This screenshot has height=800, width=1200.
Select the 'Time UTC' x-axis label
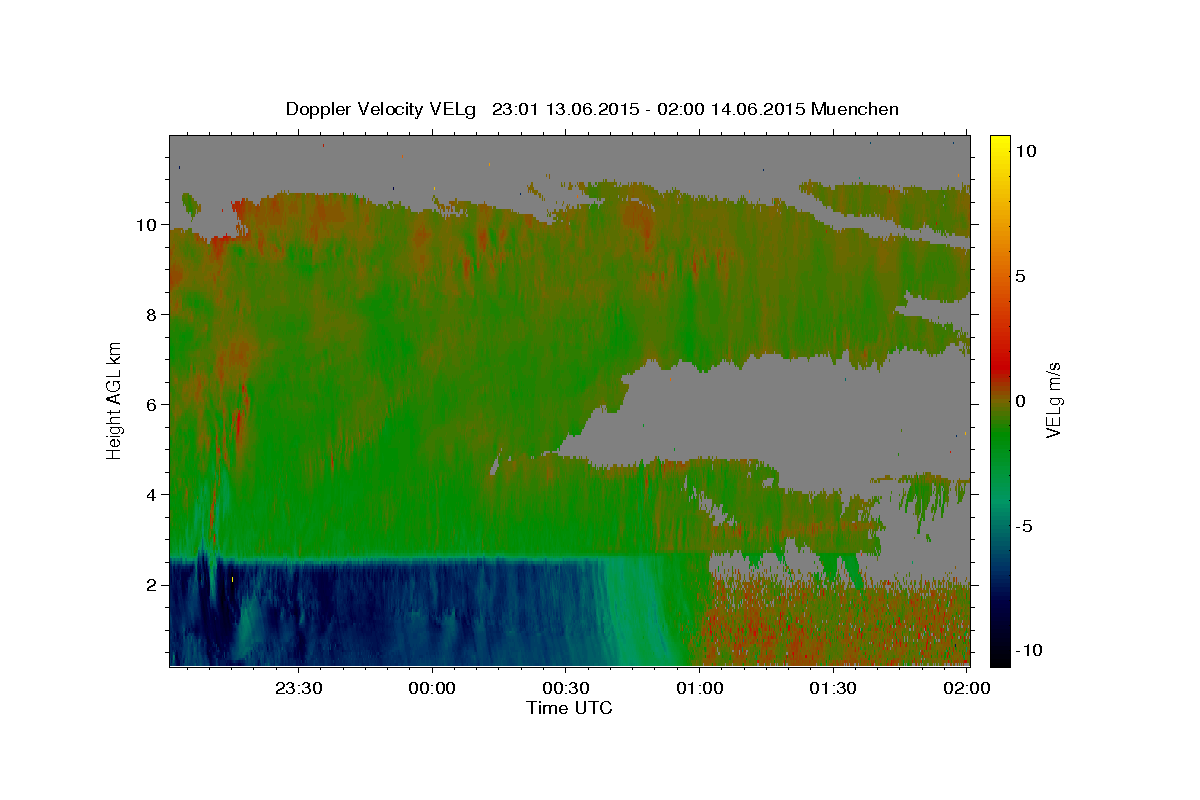coord(569,708)
